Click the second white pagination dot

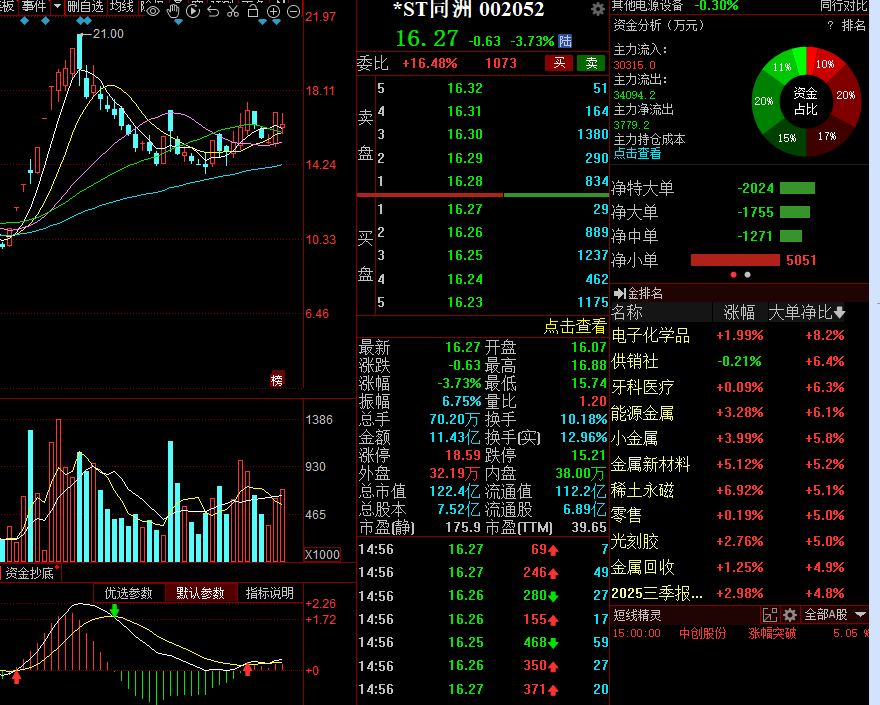pos(748,274)
